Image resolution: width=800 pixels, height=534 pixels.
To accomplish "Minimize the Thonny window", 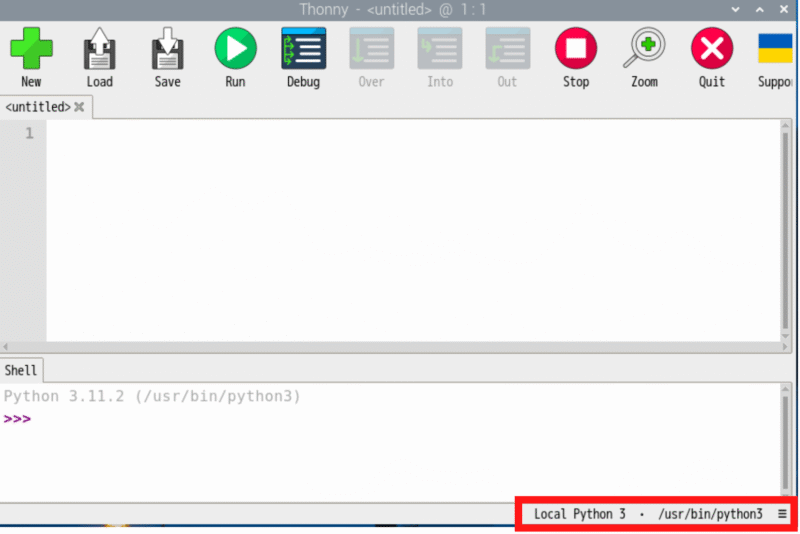I will [735, 9].
